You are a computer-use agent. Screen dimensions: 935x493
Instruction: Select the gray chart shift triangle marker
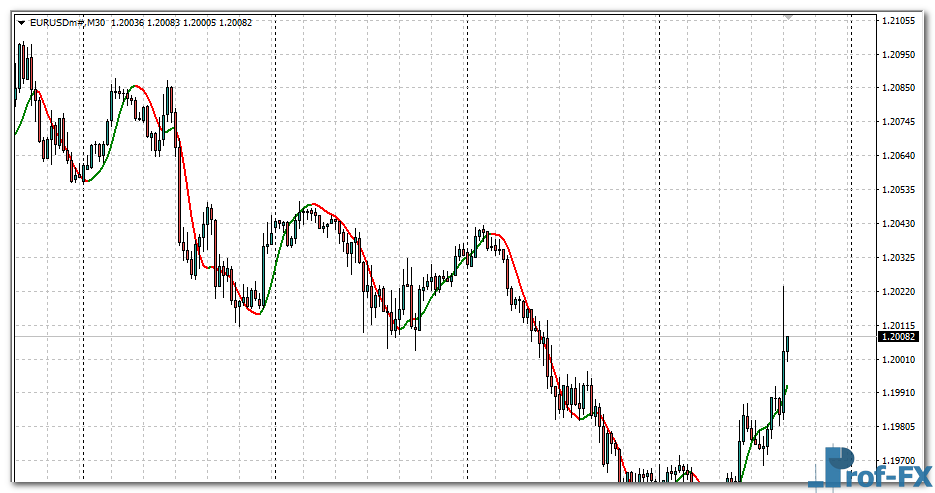[x=788, y=16]
